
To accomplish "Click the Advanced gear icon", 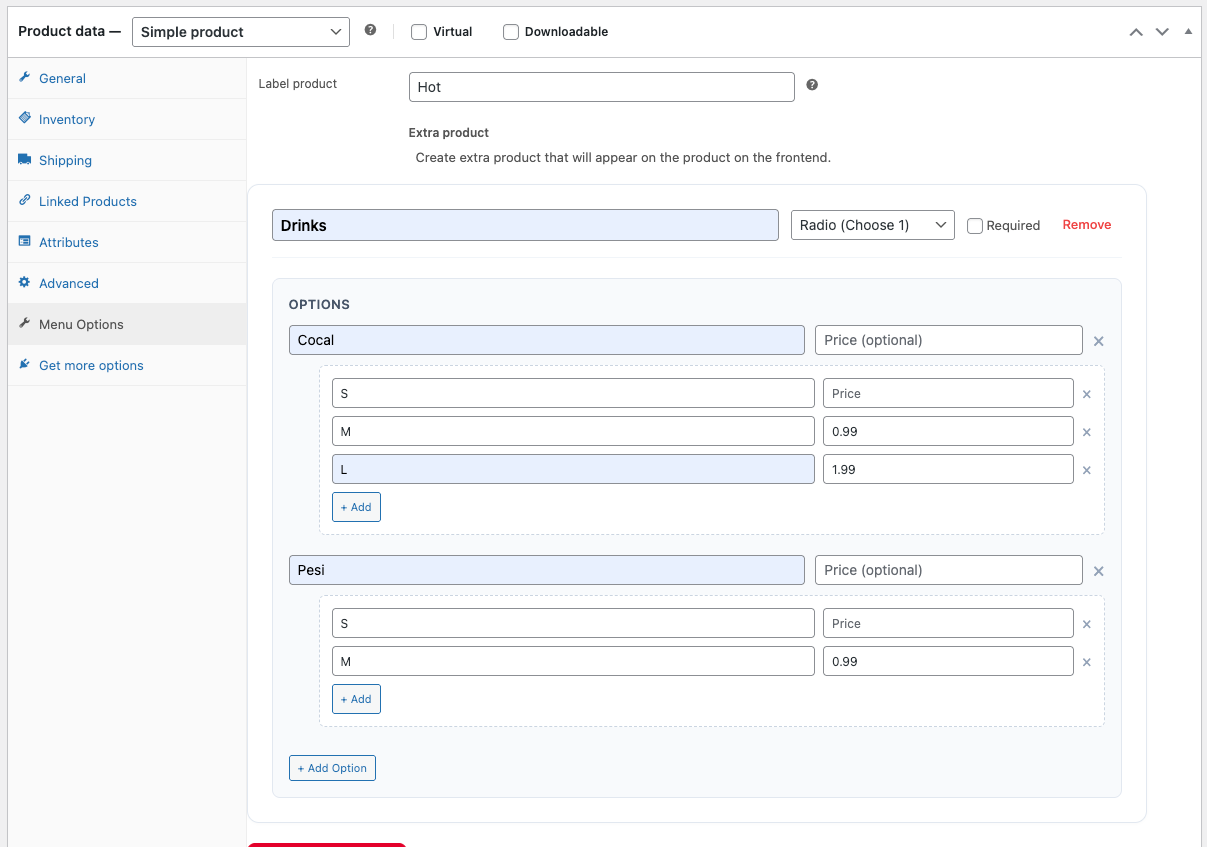I will tap(24, 283).
